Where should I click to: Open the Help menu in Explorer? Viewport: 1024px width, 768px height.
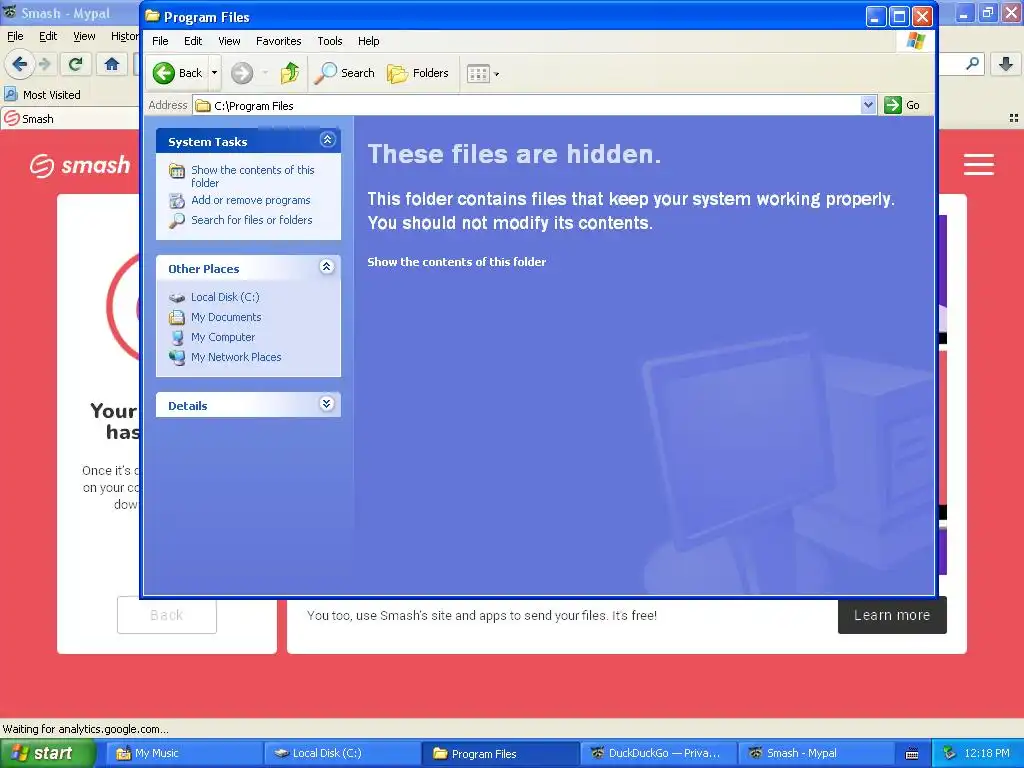click(368, 41)
